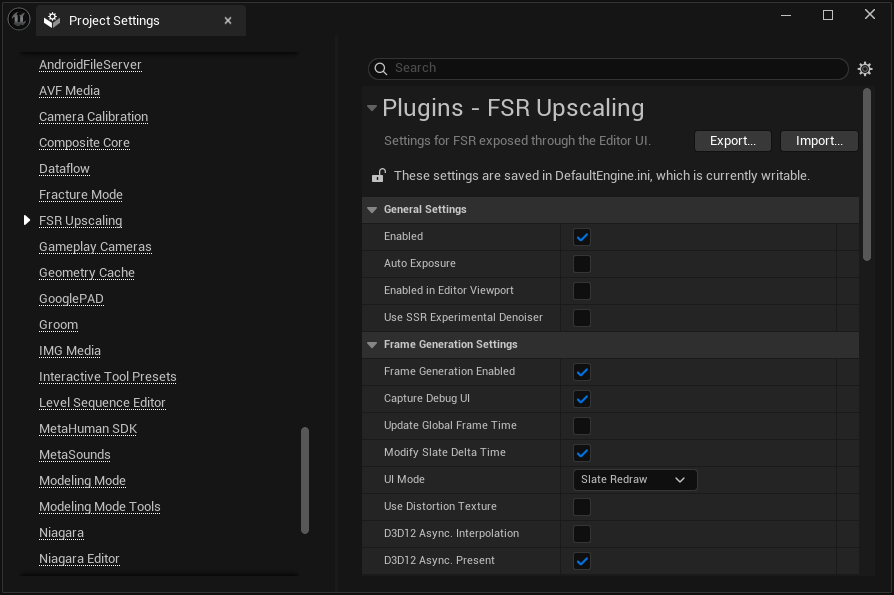The height and width of the screenshot is (595, 894).
Task: Select Niagara Editor in the plugin list
Action: pyautogui.click(x=79, y=559)
